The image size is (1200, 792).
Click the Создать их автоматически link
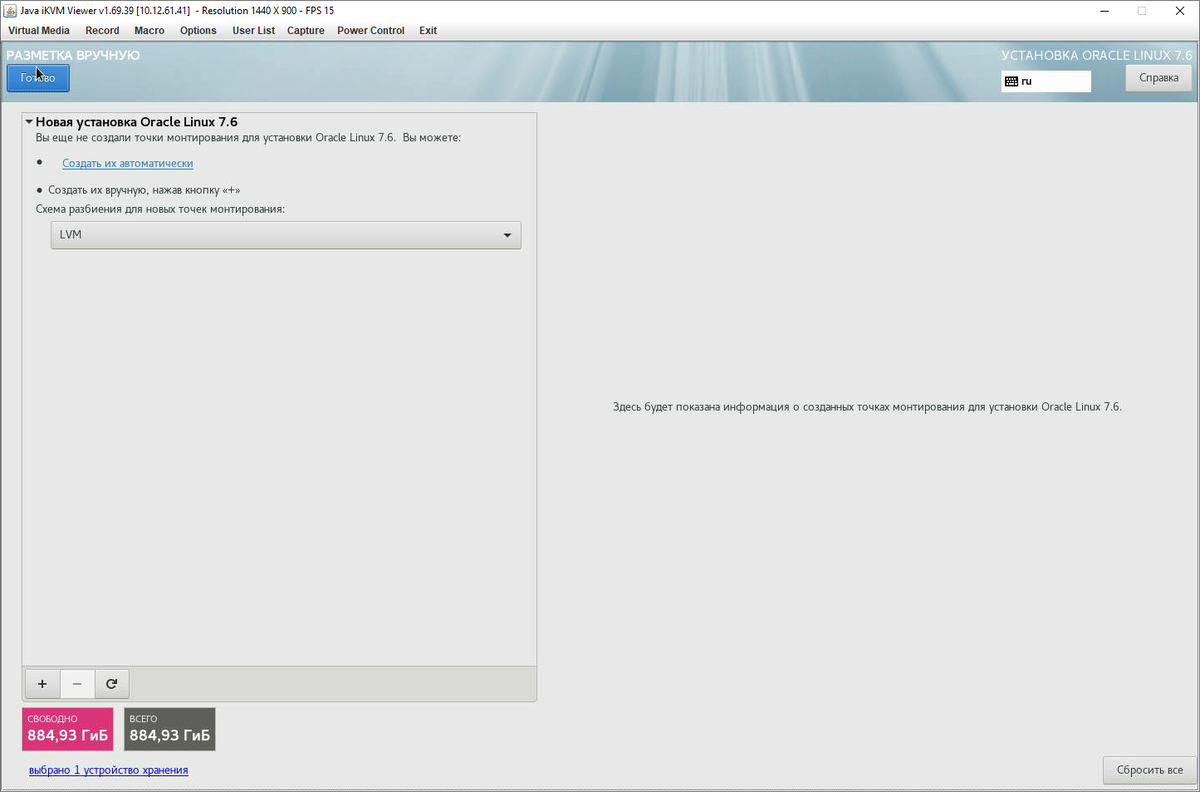tap(128, 163)
